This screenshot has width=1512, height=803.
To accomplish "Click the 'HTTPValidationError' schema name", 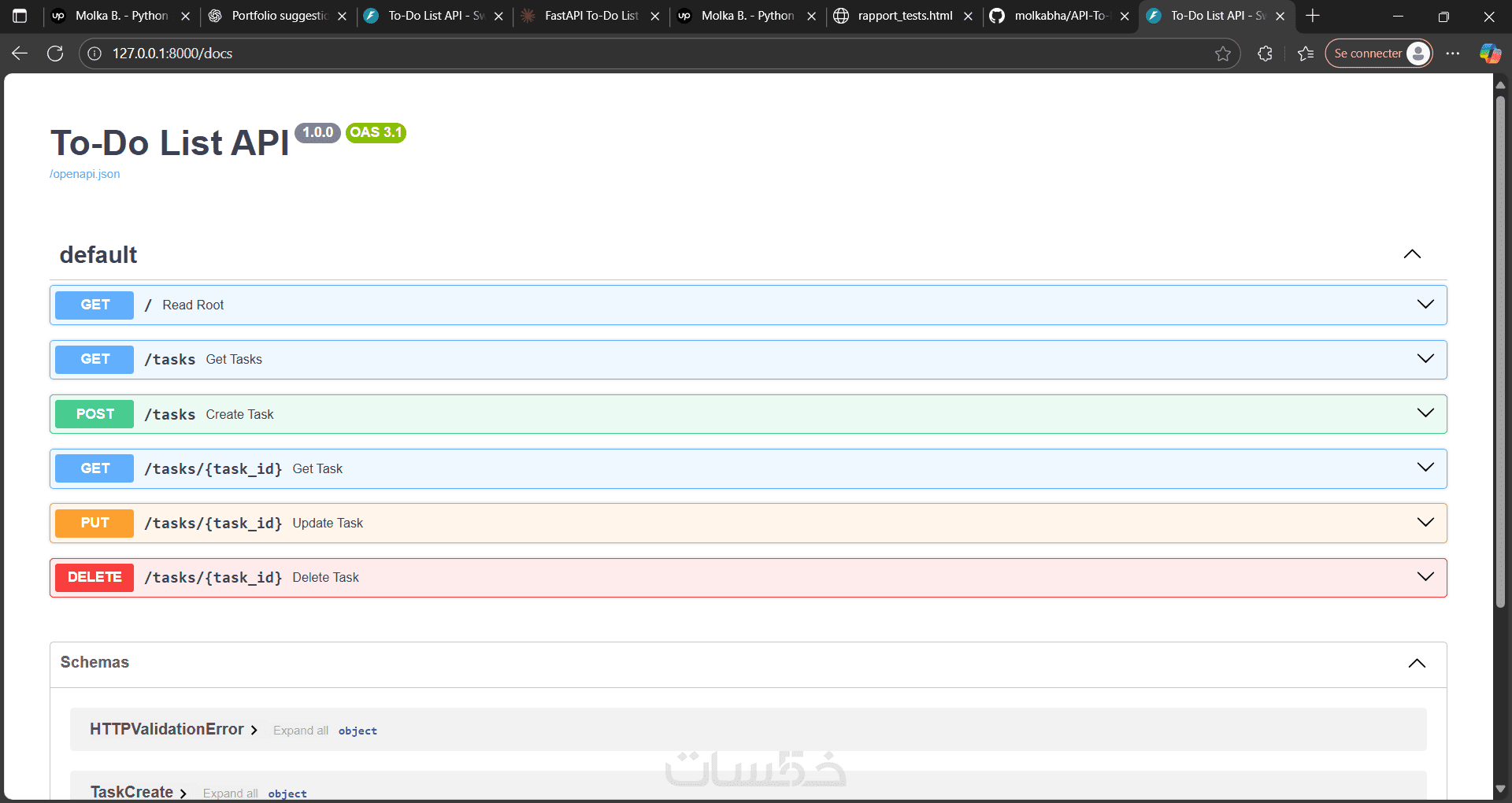I will pos(167,729).
